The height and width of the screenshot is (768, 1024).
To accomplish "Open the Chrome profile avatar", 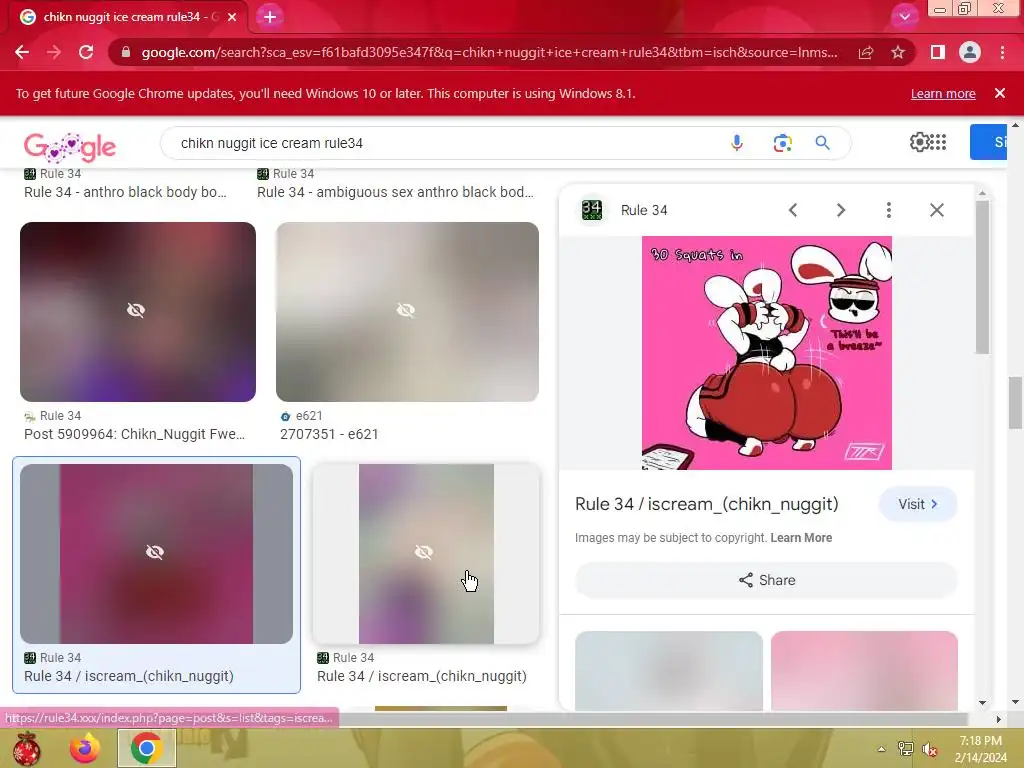I will coord(970,52).
